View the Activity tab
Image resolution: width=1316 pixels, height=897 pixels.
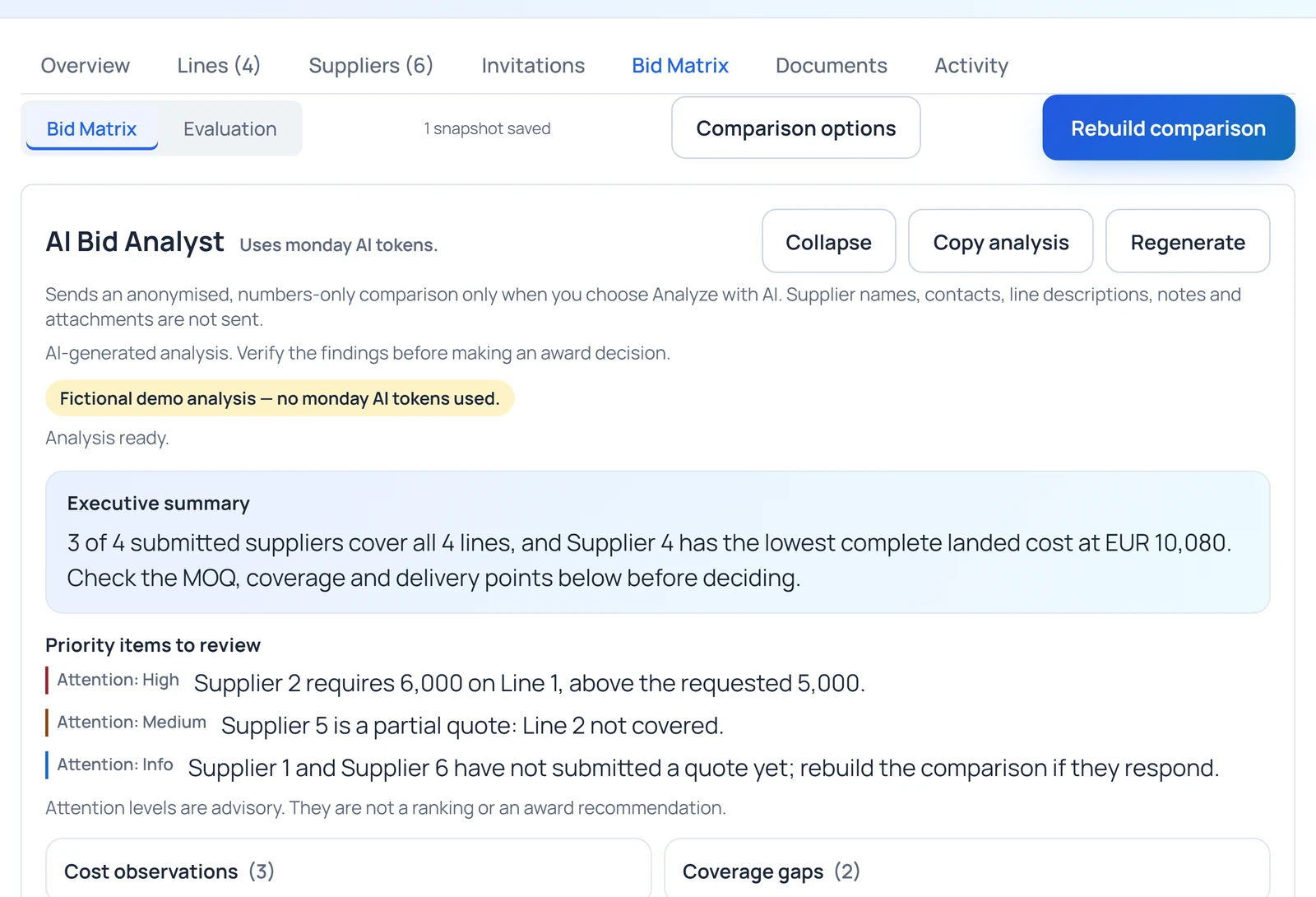click(x=971, y=66)
